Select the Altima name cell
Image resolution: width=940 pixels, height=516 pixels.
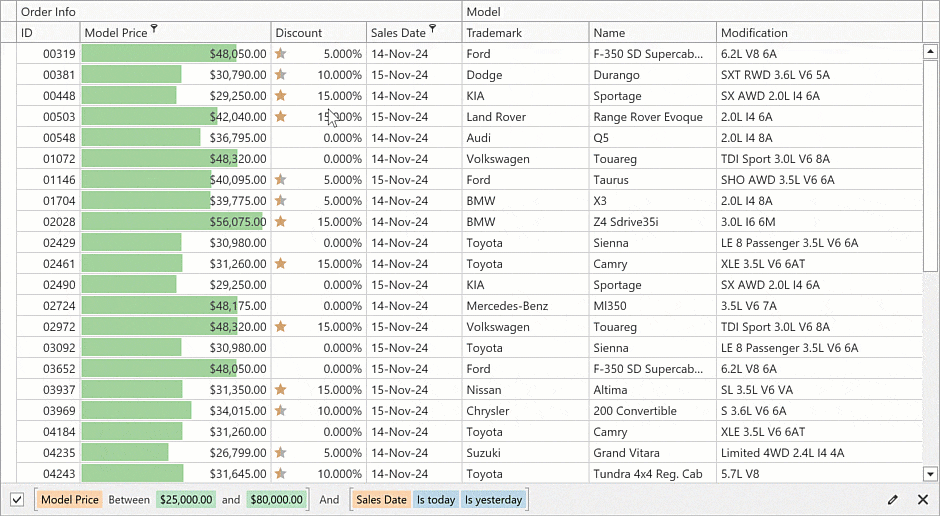coord(652,389)
